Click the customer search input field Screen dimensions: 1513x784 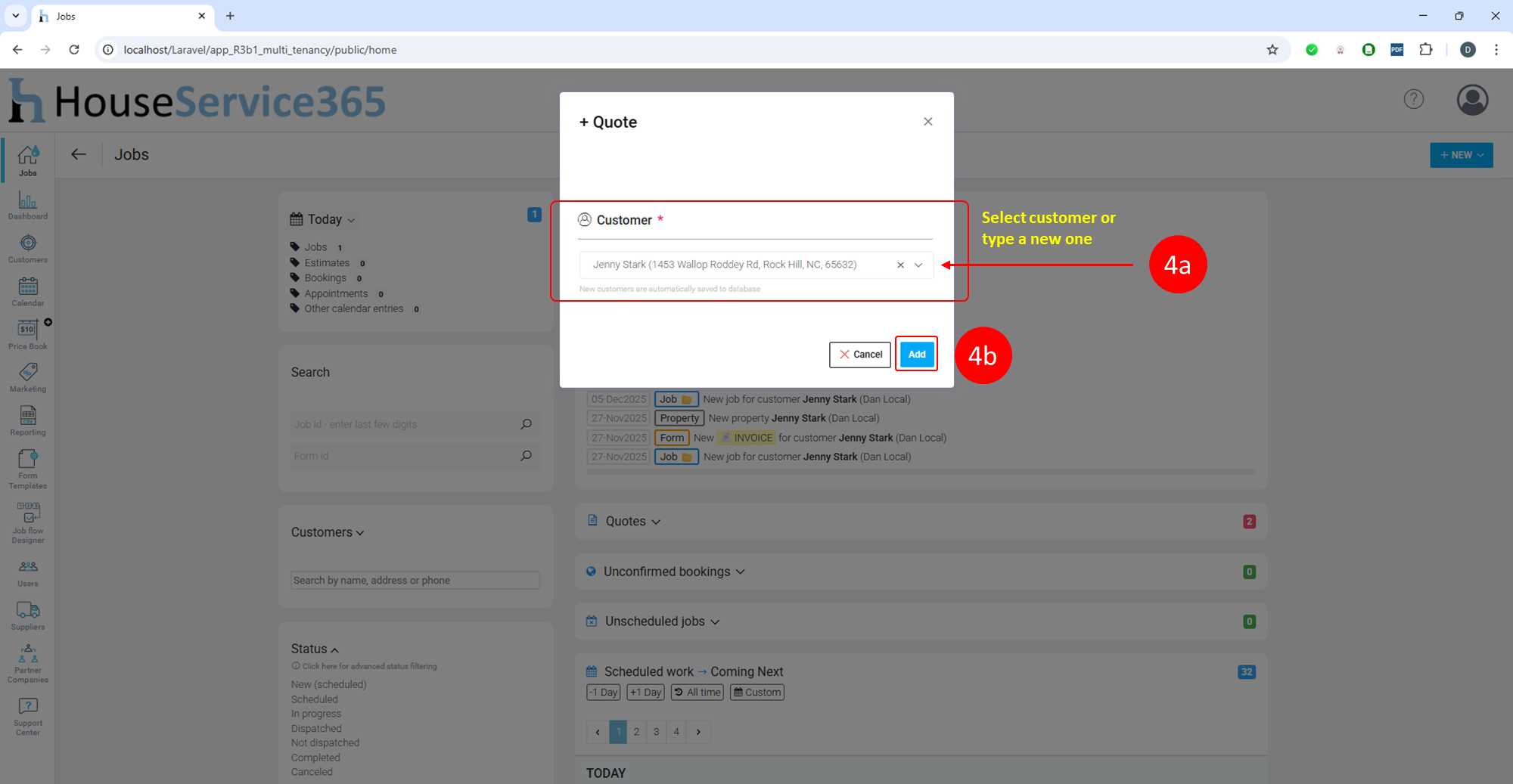pos(415,581)
